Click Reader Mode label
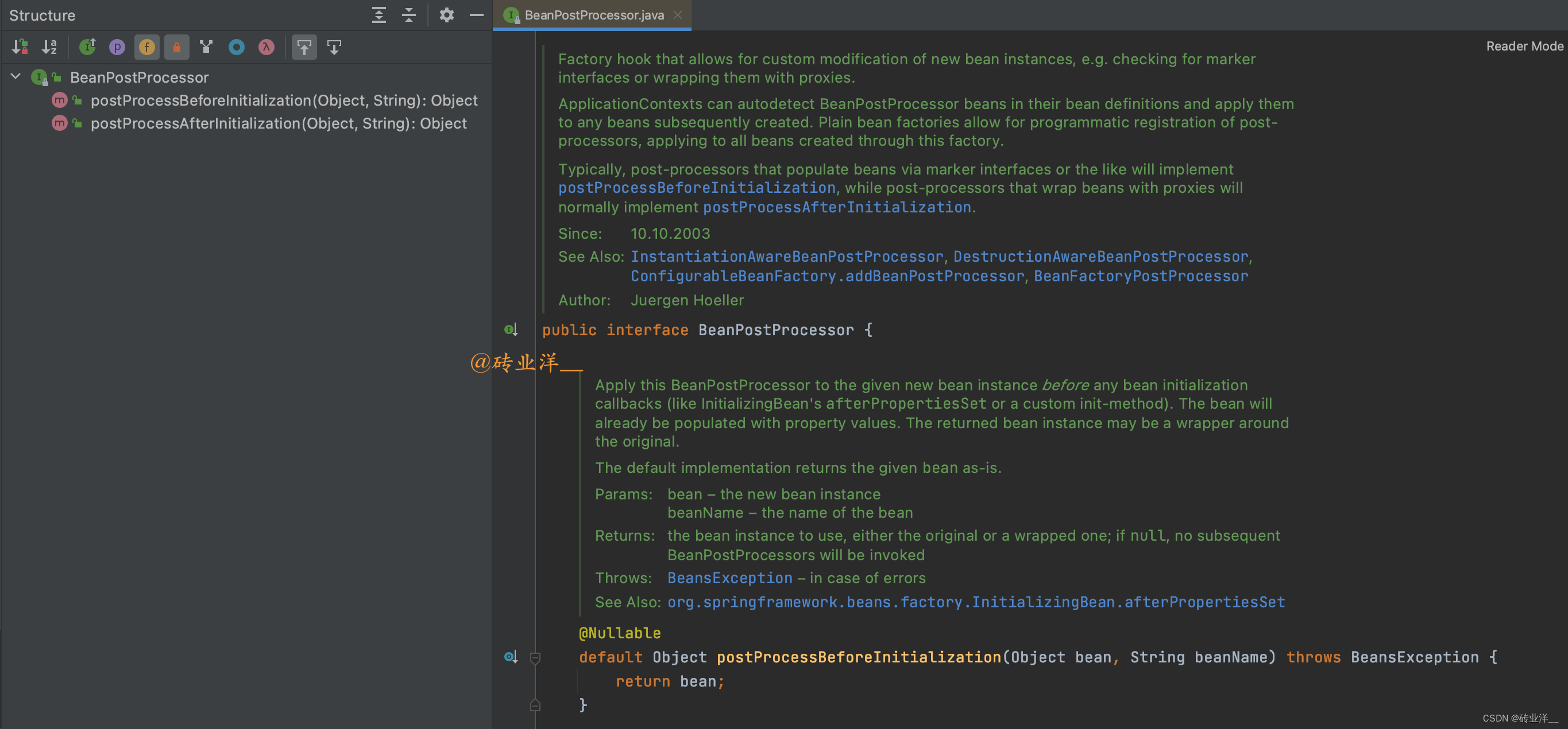Image resolution: width=1568 pixels, height=729 pixels. (1524, 46)
